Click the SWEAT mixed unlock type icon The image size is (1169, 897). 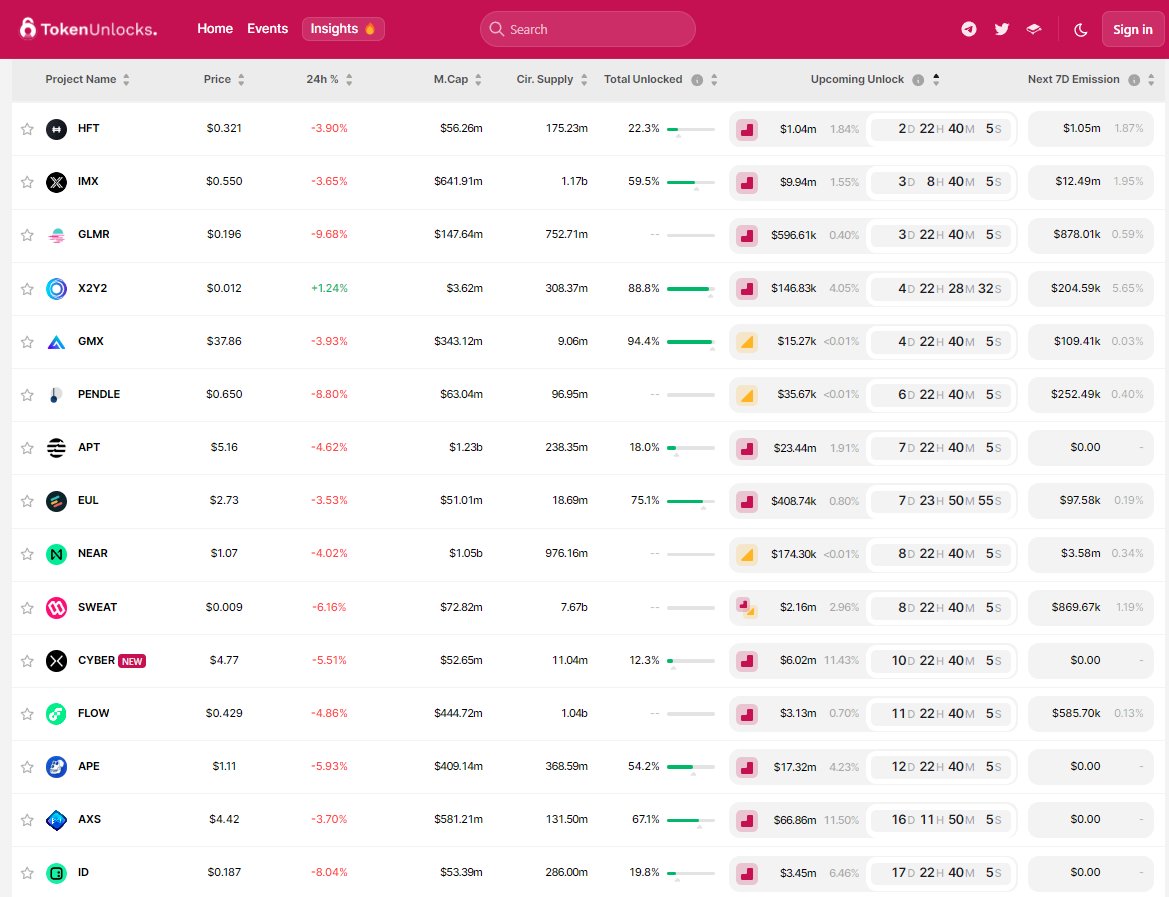tap(747, 607)
